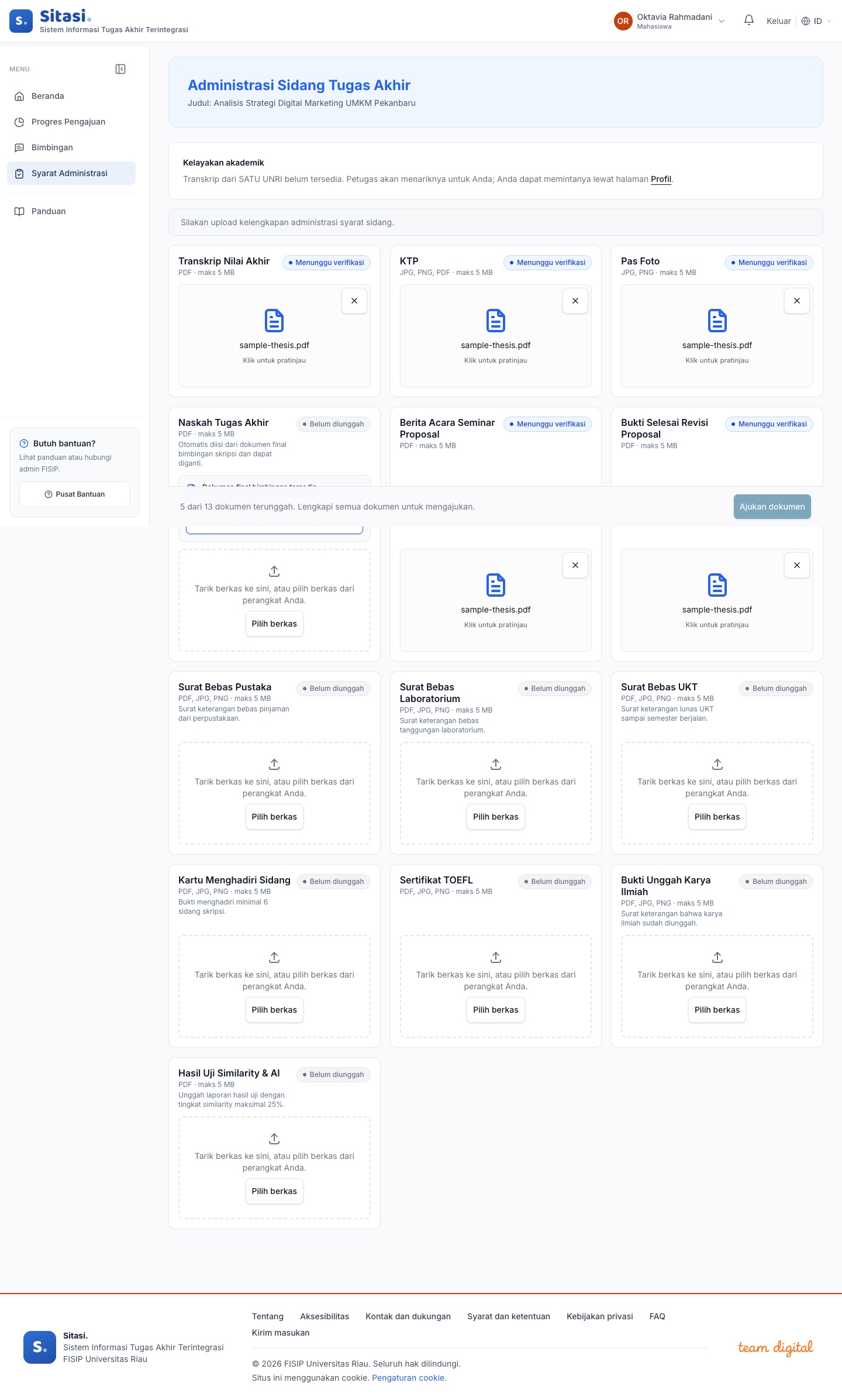Click the Sitasi logo in header

coord(99,21)
